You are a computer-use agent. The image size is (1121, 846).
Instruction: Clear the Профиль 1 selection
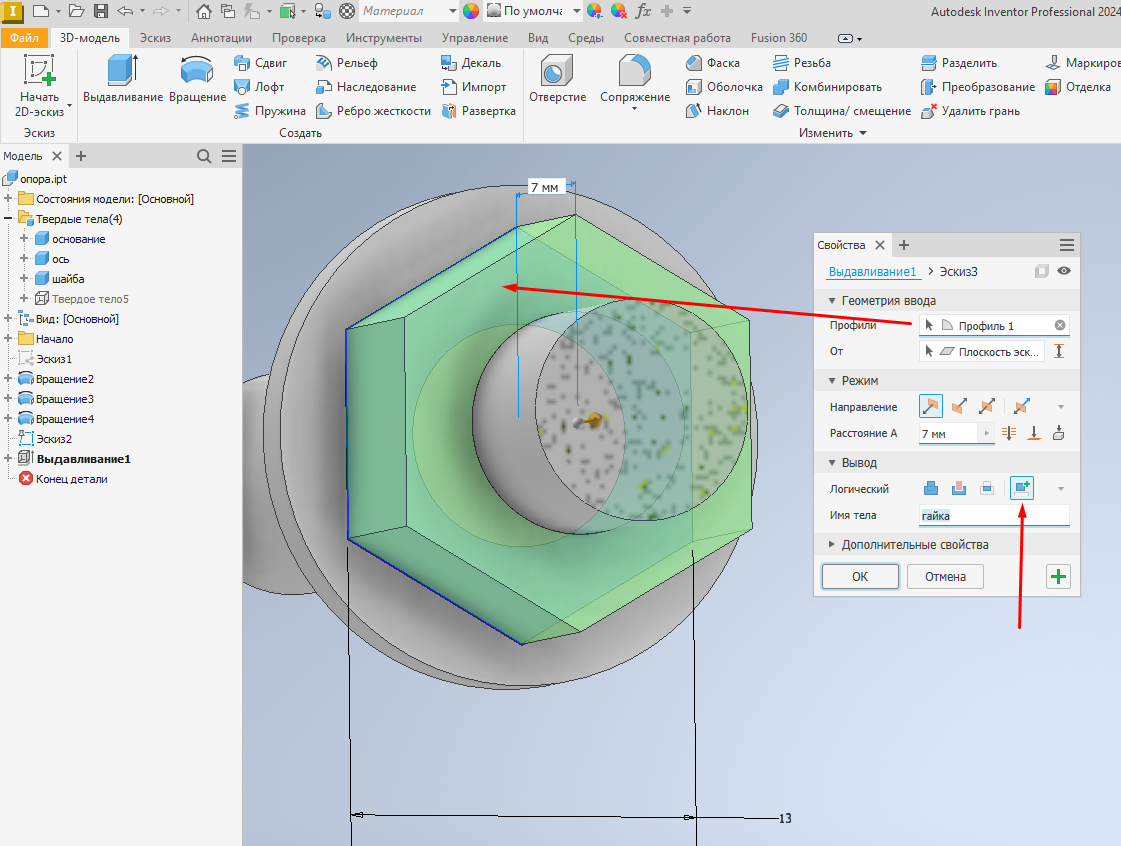coord(1060,325)
